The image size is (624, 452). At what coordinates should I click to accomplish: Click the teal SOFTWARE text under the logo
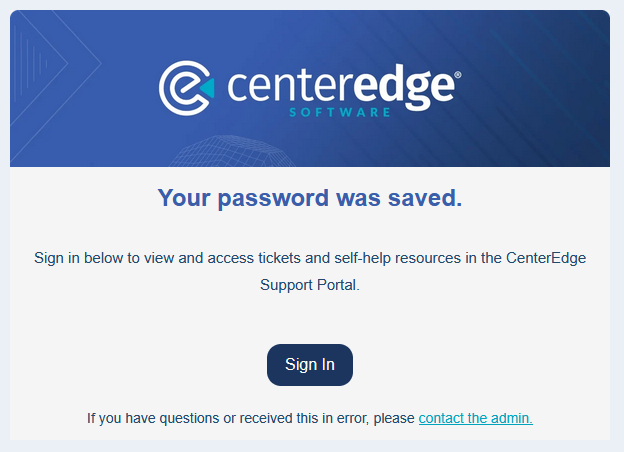[x=340, y=112]
